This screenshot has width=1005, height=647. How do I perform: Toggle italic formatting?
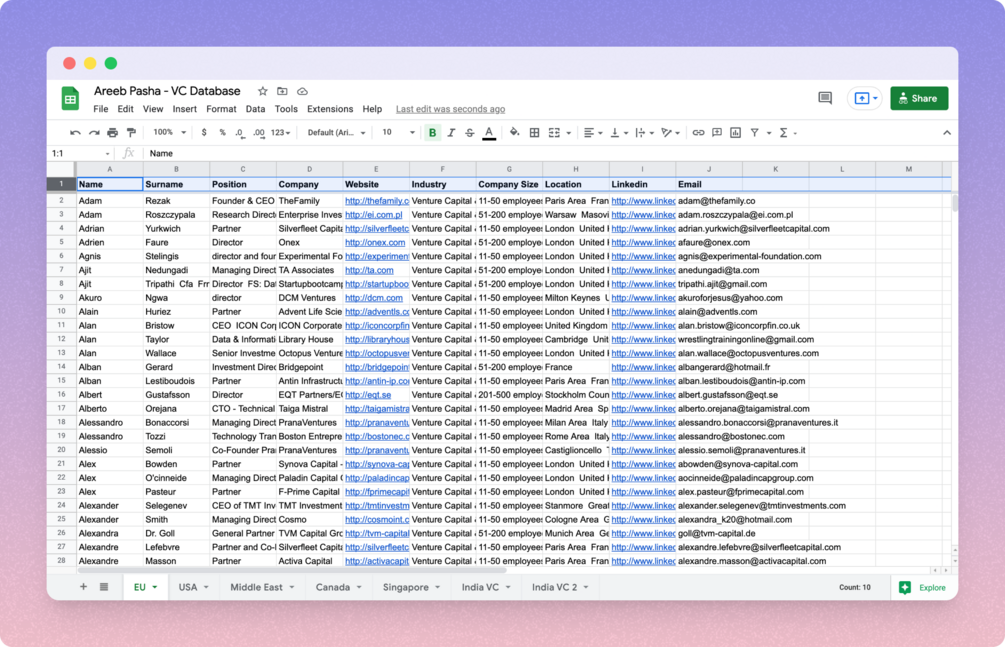[451, 133]
